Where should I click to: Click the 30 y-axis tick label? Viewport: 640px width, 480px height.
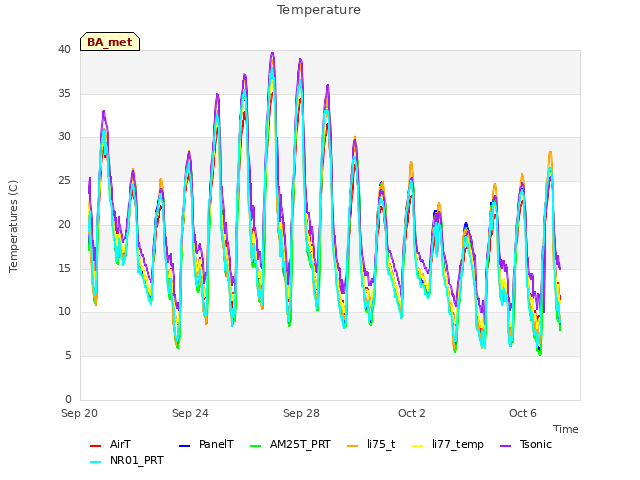(64, 137)
